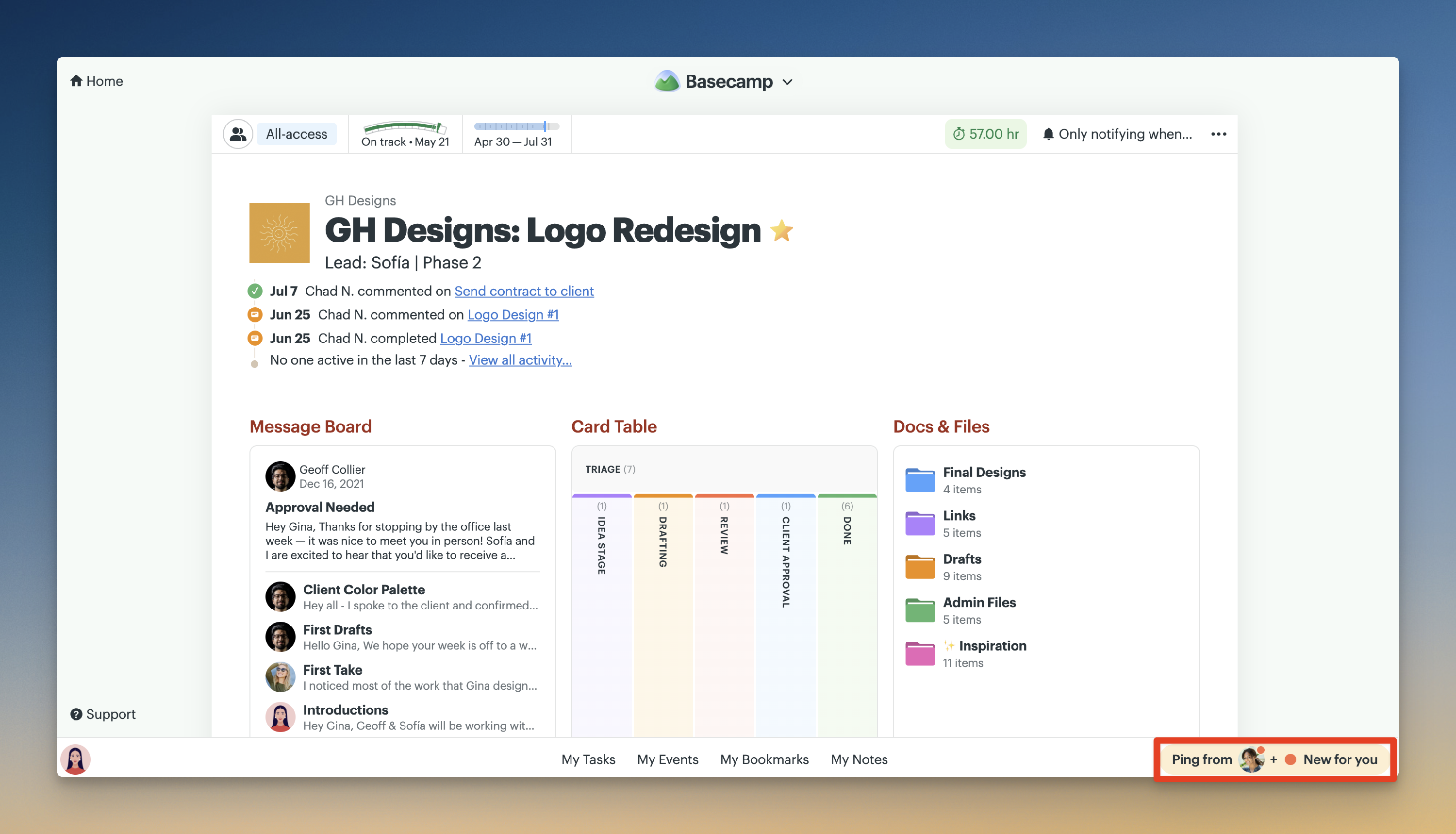Open the On track May 21 hill chart
The height and width of the screenshot is (834, 1456).
(x=405, y=134)
